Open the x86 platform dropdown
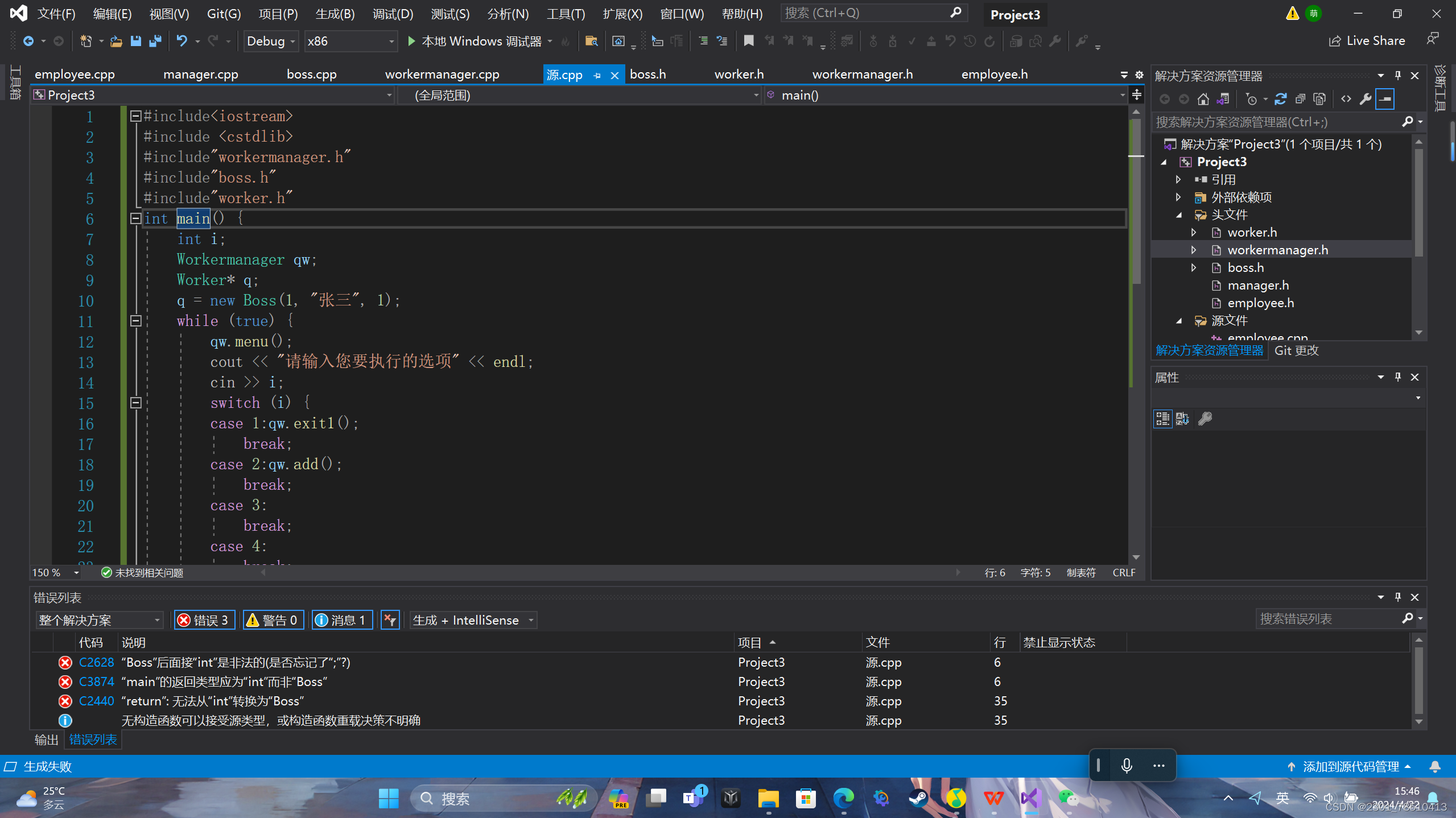The height and width of the screenshot is (818, 1456). pyautogui.click(x=350, y=41)
